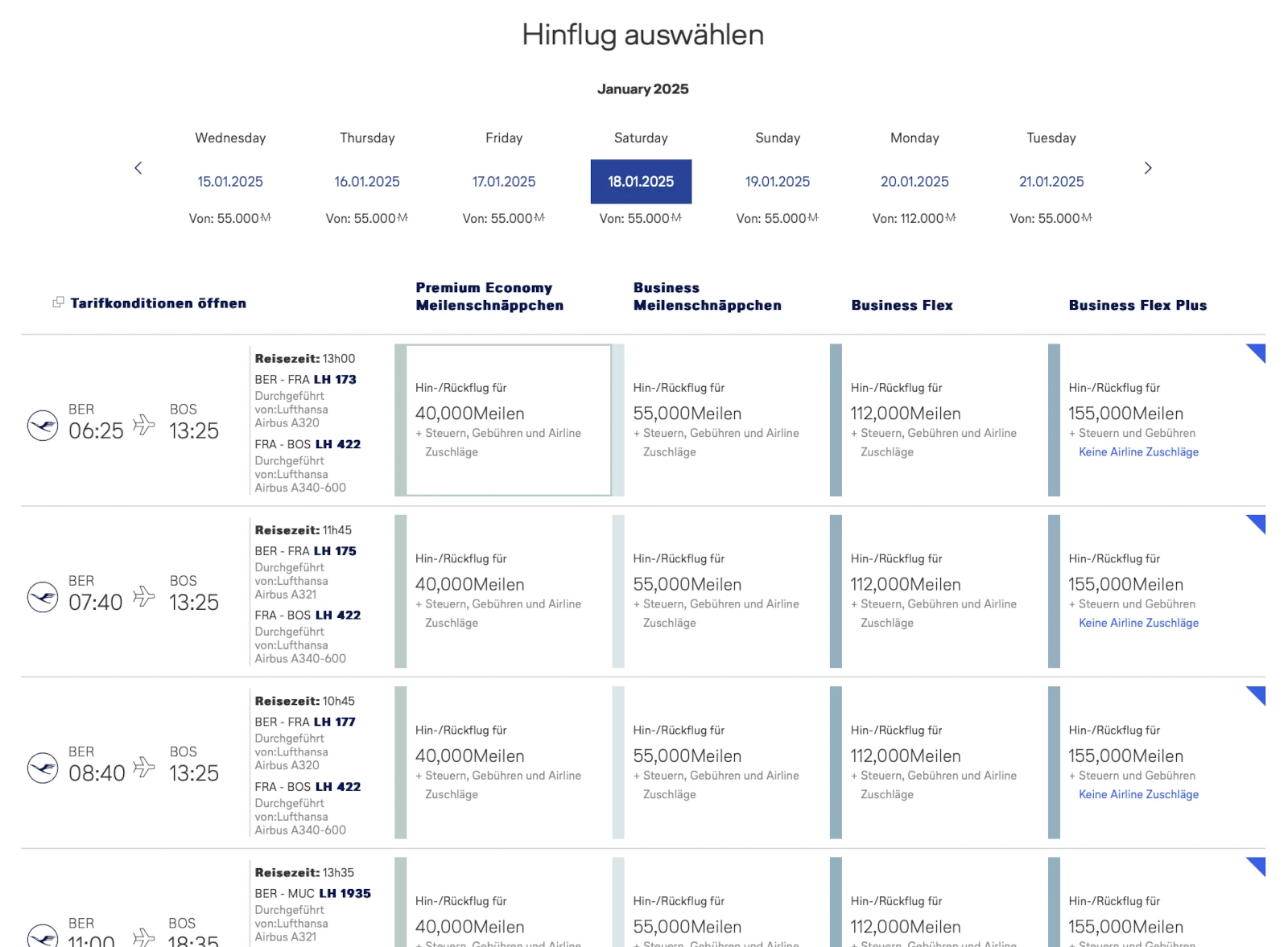Click blue corner marker on 06:25 Flex Plus

[x=1258, y=352]
